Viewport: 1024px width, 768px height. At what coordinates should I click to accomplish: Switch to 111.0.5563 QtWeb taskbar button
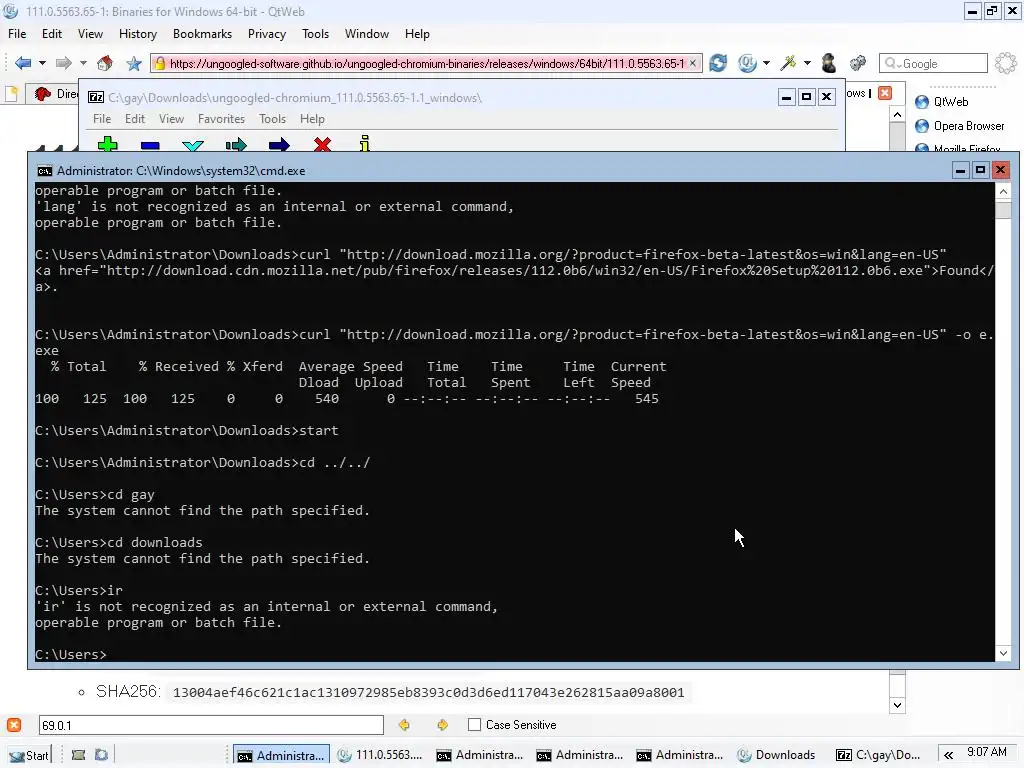pyautogui.click(x=381, y=755)
